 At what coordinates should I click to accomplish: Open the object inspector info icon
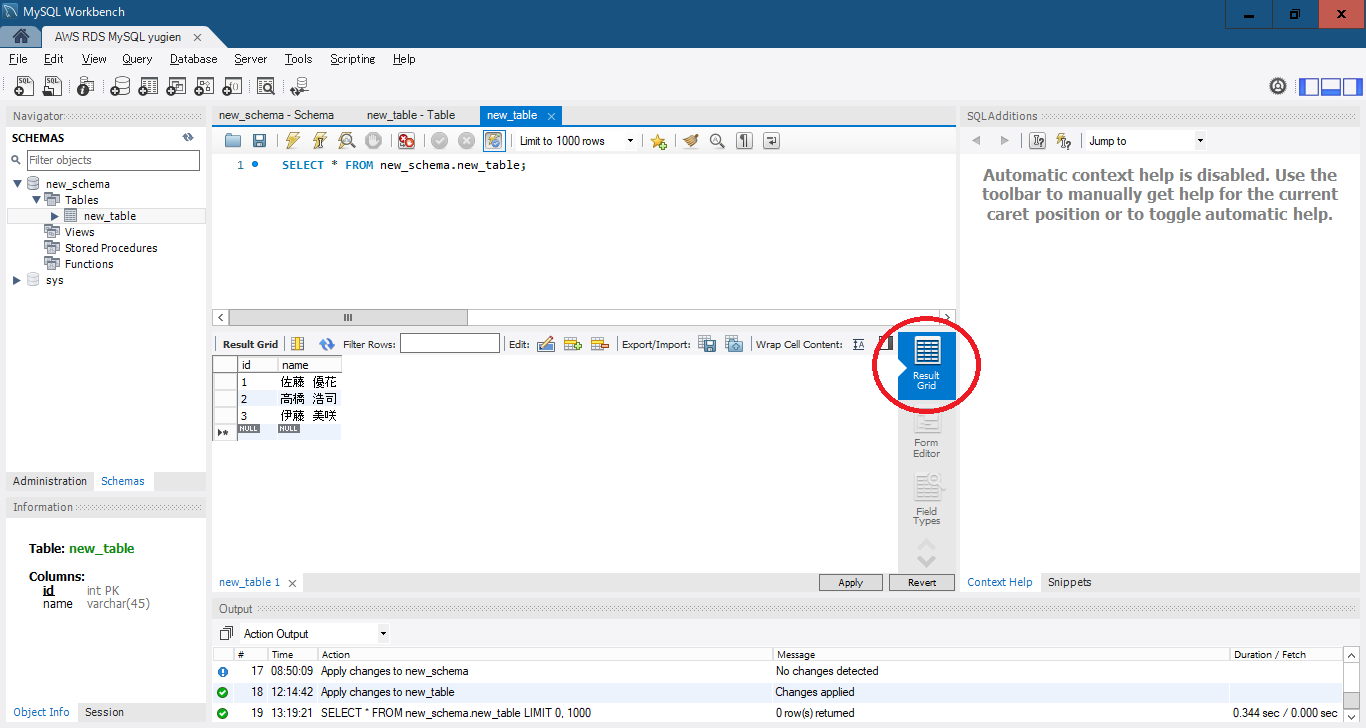point(87,87)
